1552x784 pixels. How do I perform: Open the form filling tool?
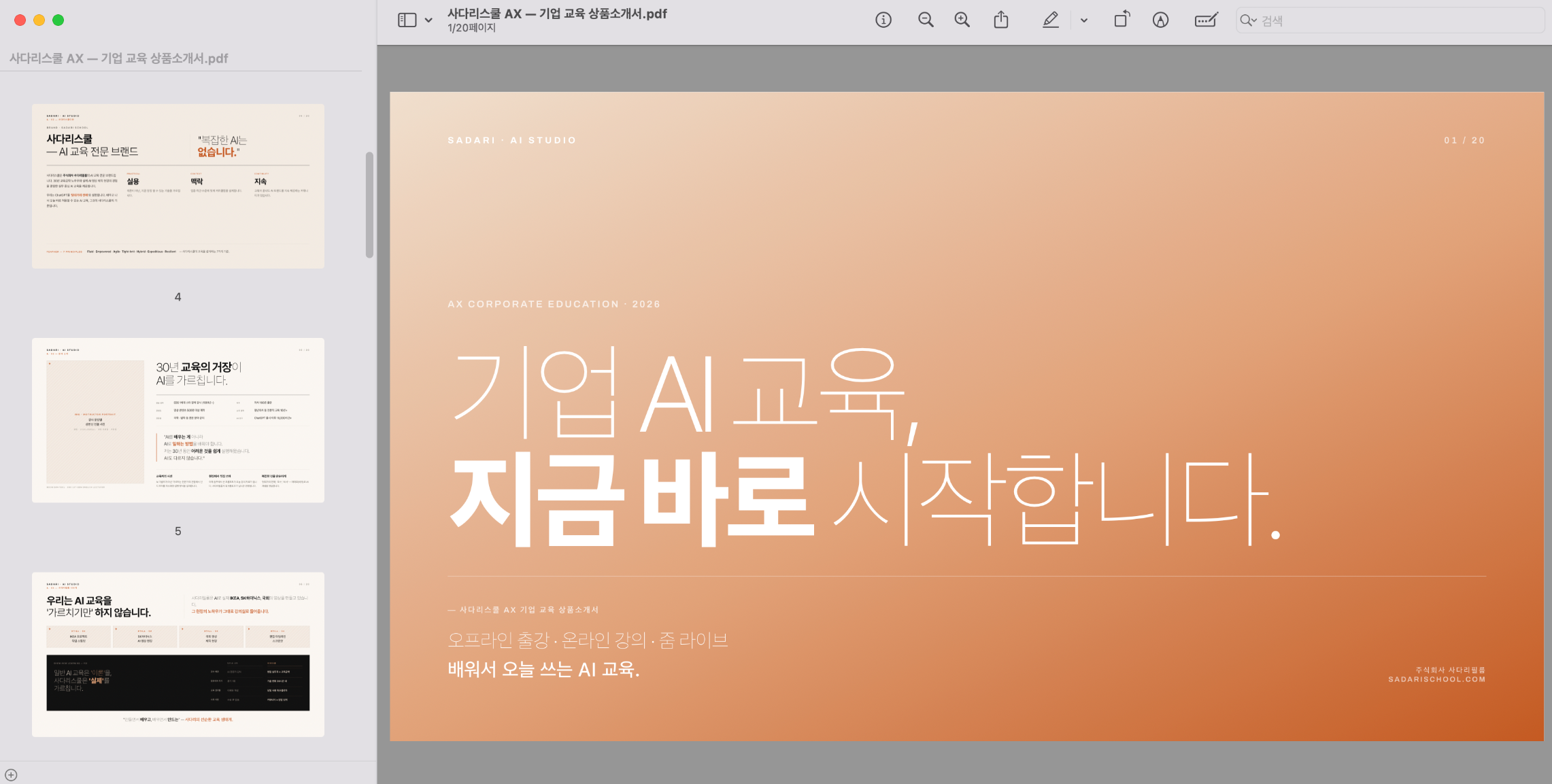pyautogui.click(x=1204, y=20)
